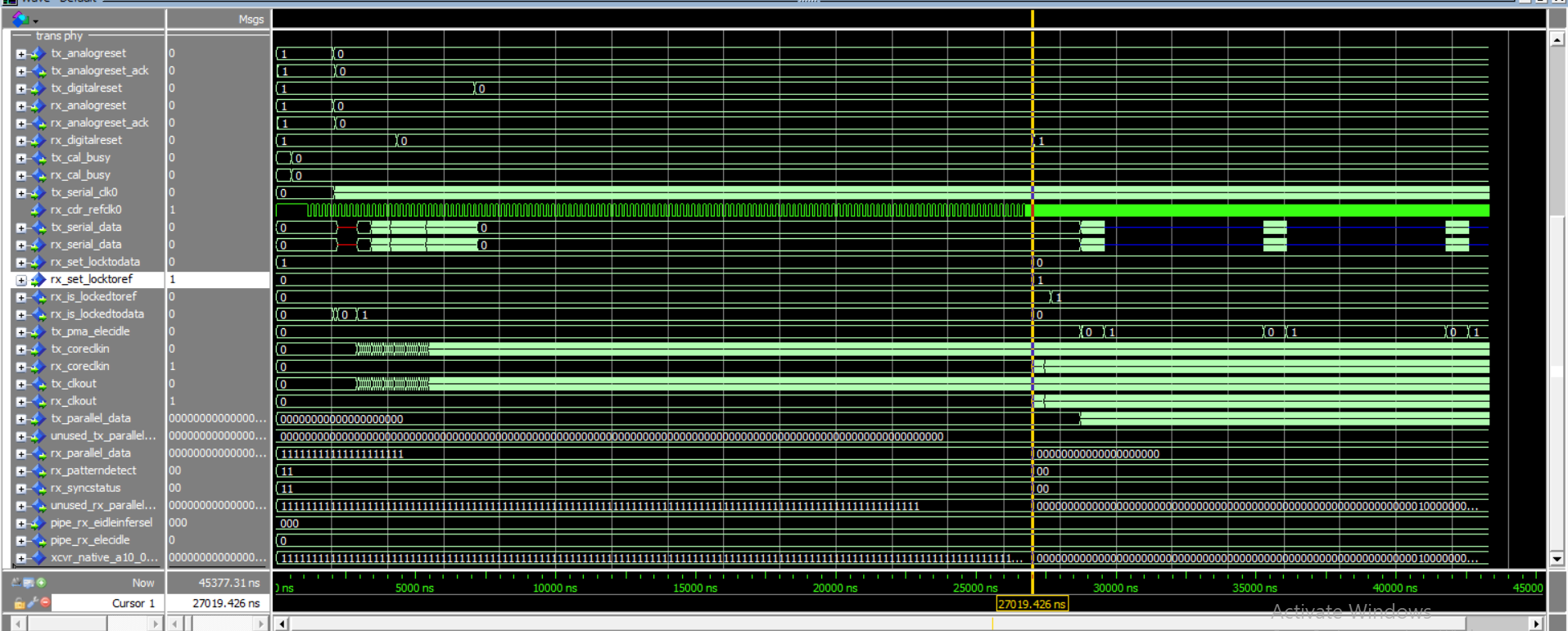
Task: Click the signal icon for rx_clkout
Action: (x=38, y=401)
